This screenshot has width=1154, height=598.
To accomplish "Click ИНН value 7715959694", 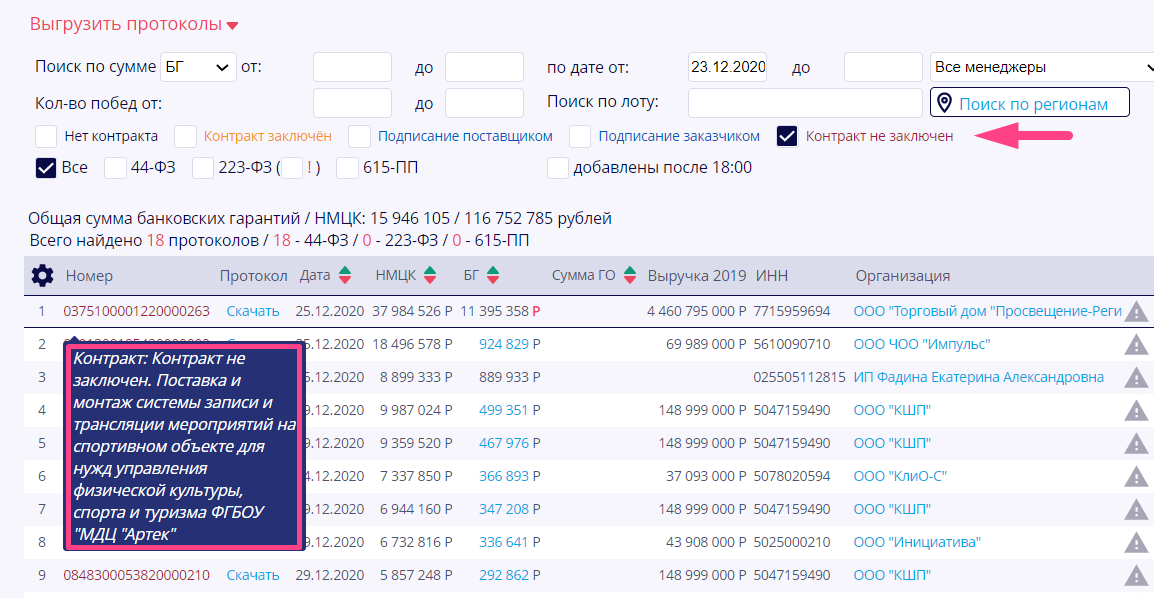I will [x=792, y=311].
